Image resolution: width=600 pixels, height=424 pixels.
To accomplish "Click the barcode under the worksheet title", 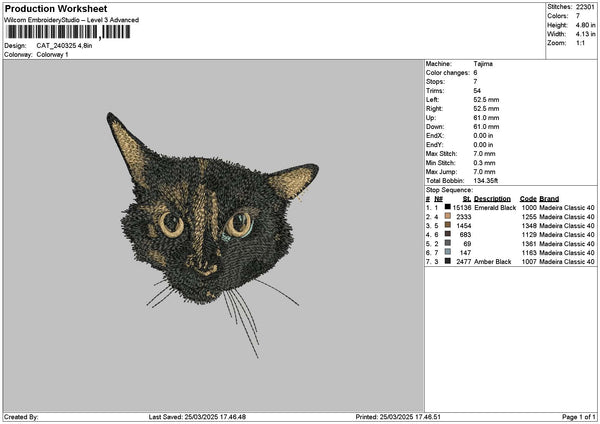I will [x=68, y=32].
